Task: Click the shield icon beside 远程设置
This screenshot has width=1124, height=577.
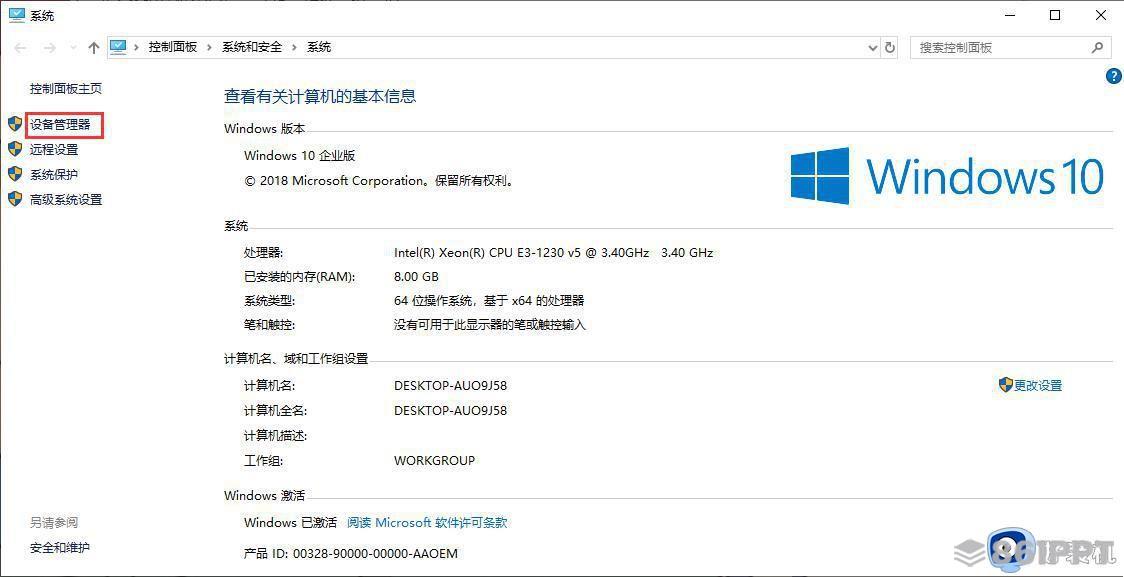Action: [x=15, y=149]
